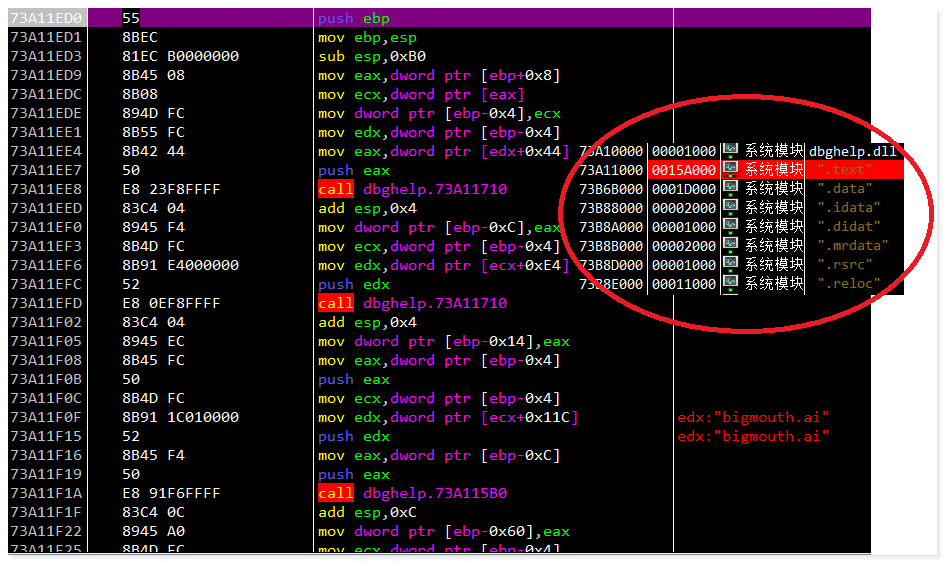Click the instruction mov ebp,esp

pos(367,37)
